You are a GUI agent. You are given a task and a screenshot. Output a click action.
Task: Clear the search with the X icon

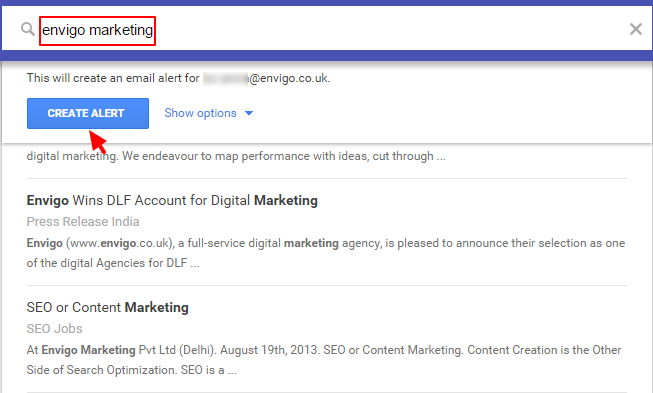coord(636,29)
